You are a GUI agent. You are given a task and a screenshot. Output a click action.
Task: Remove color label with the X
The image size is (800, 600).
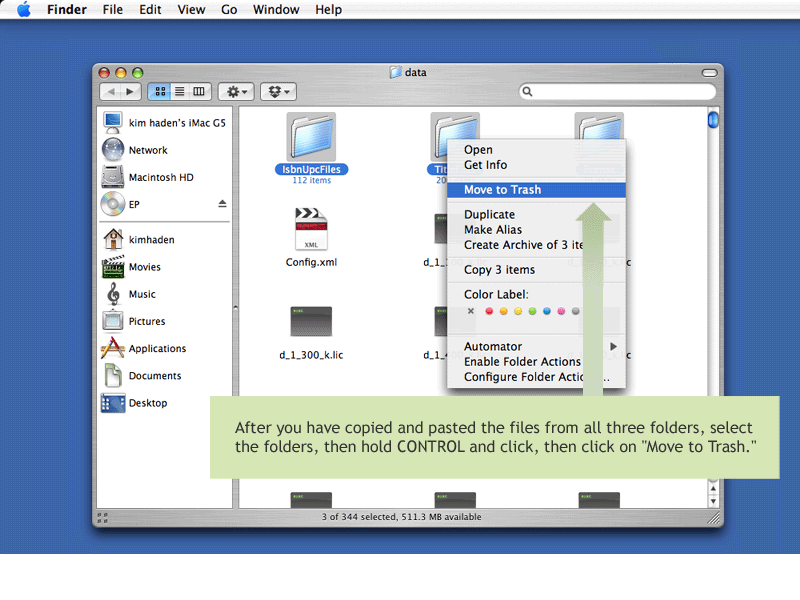[x=471, y=311]
